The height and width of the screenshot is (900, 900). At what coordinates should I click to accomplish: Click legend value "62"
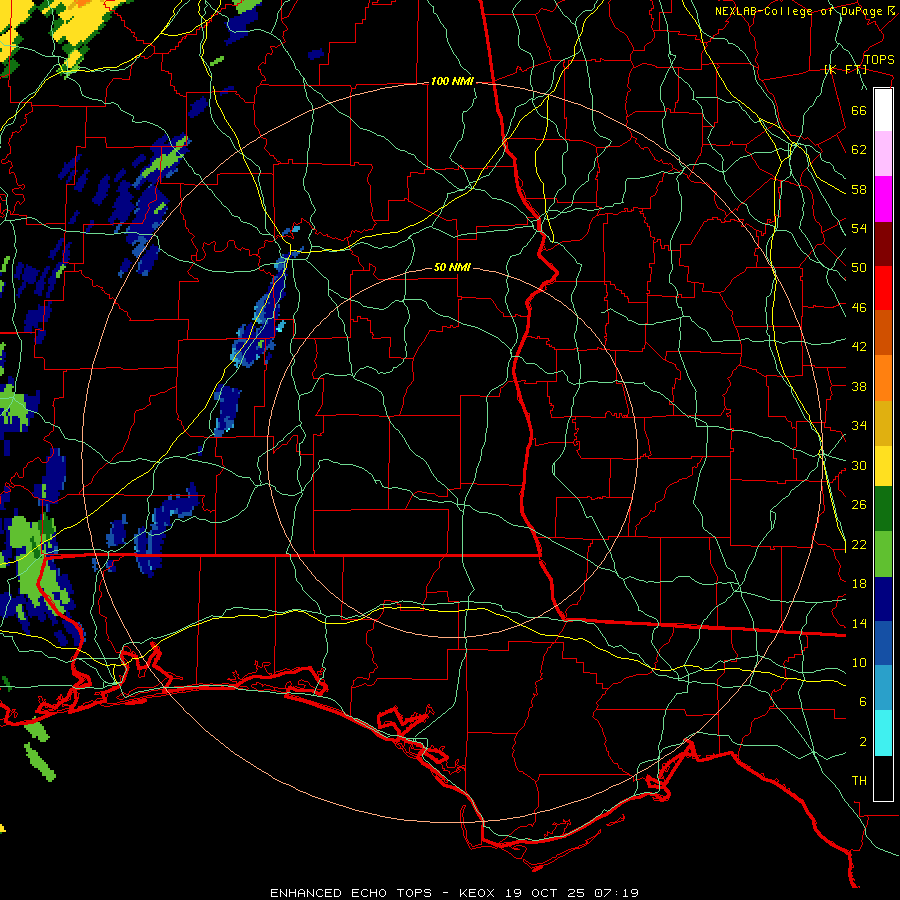859,150
